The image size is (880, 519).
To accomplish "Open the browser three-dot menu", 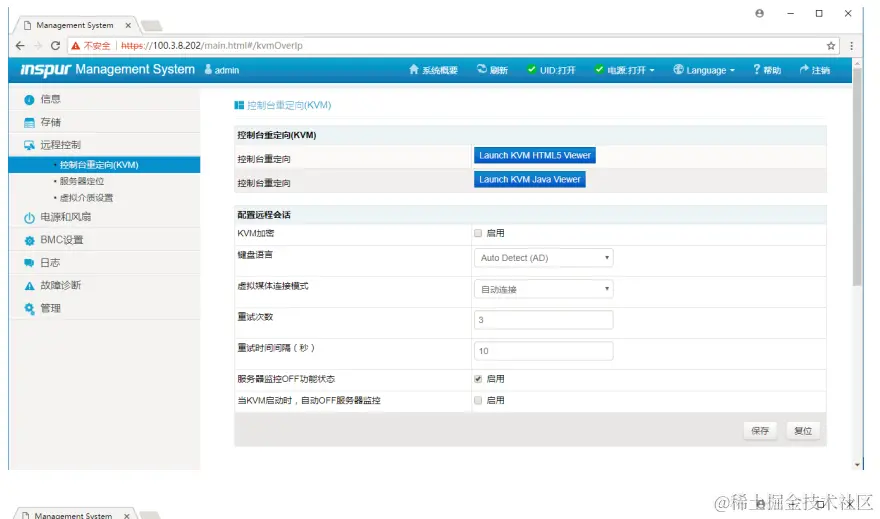I will (x=851, y=46).
